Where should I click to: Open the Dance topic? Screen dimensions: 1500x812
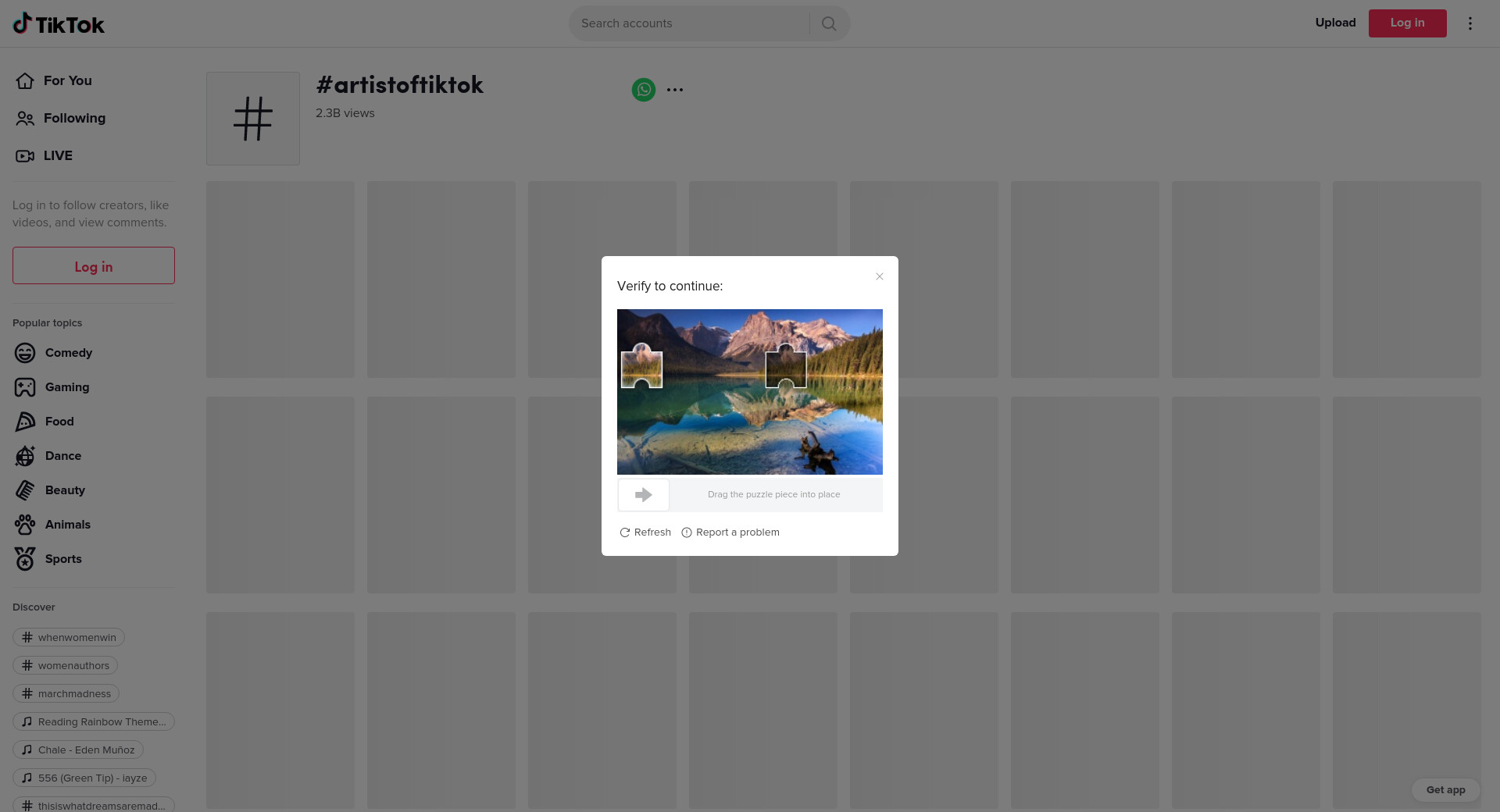48,456
